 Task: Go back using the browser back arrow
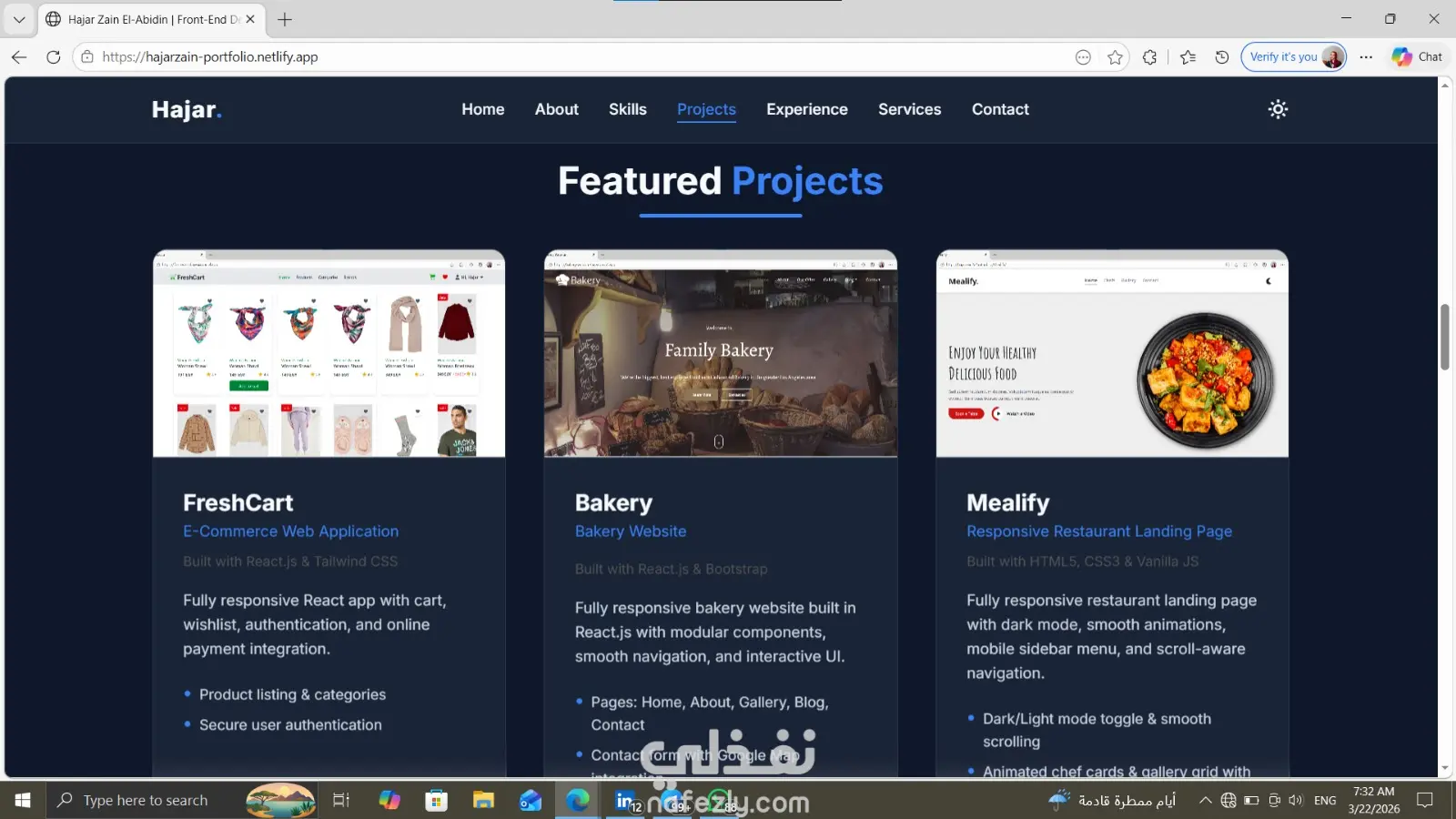pos(19,56)
